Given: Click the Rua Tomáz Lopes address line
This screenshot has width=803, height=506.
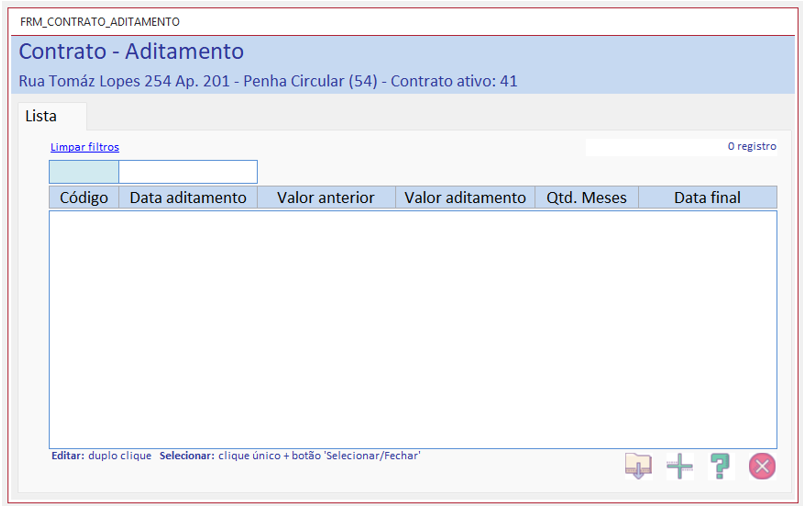Looking at the screenshot, I should (x=268, y=81).
